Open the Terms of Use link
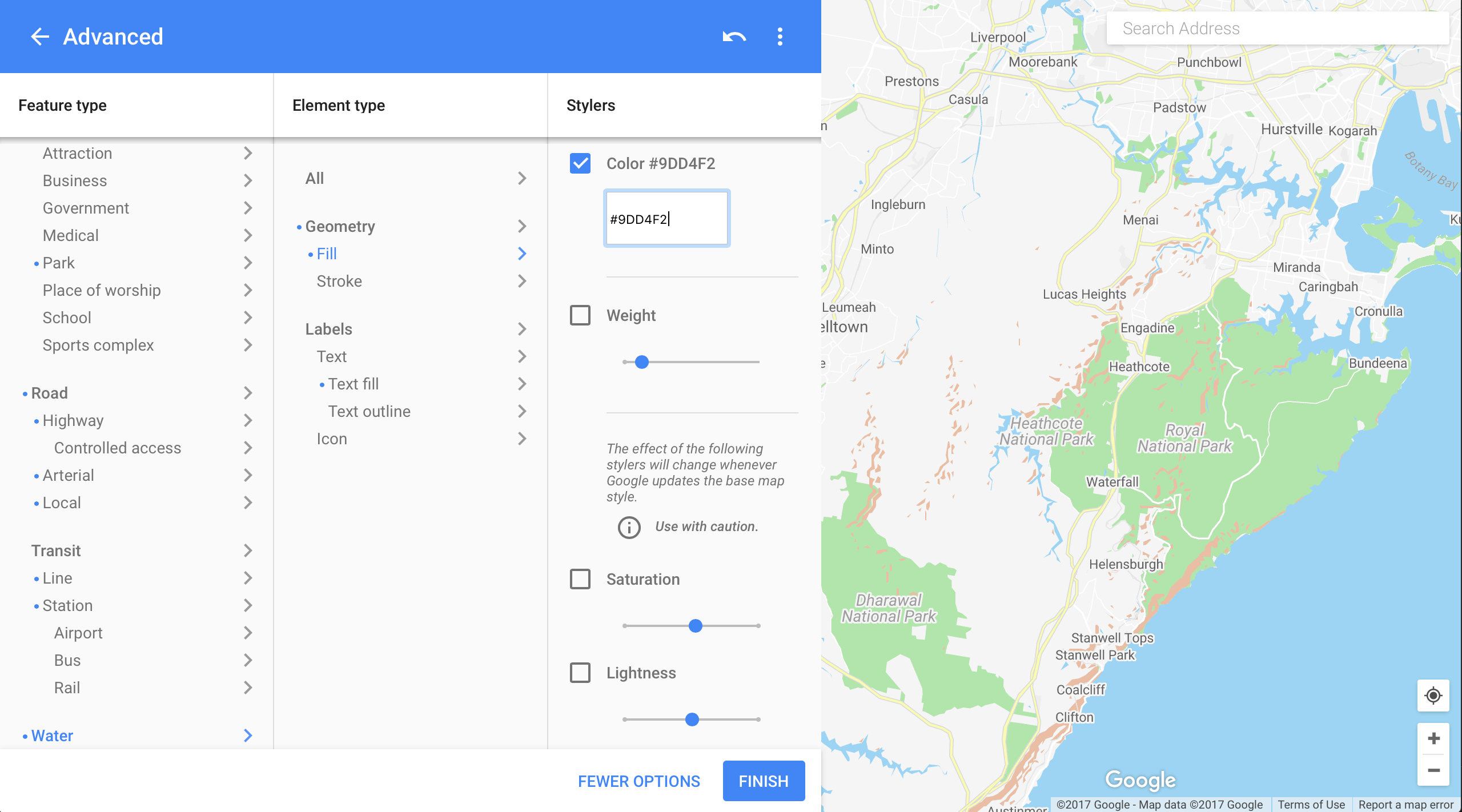1462x812 pixels. [x=1311, y=805]
